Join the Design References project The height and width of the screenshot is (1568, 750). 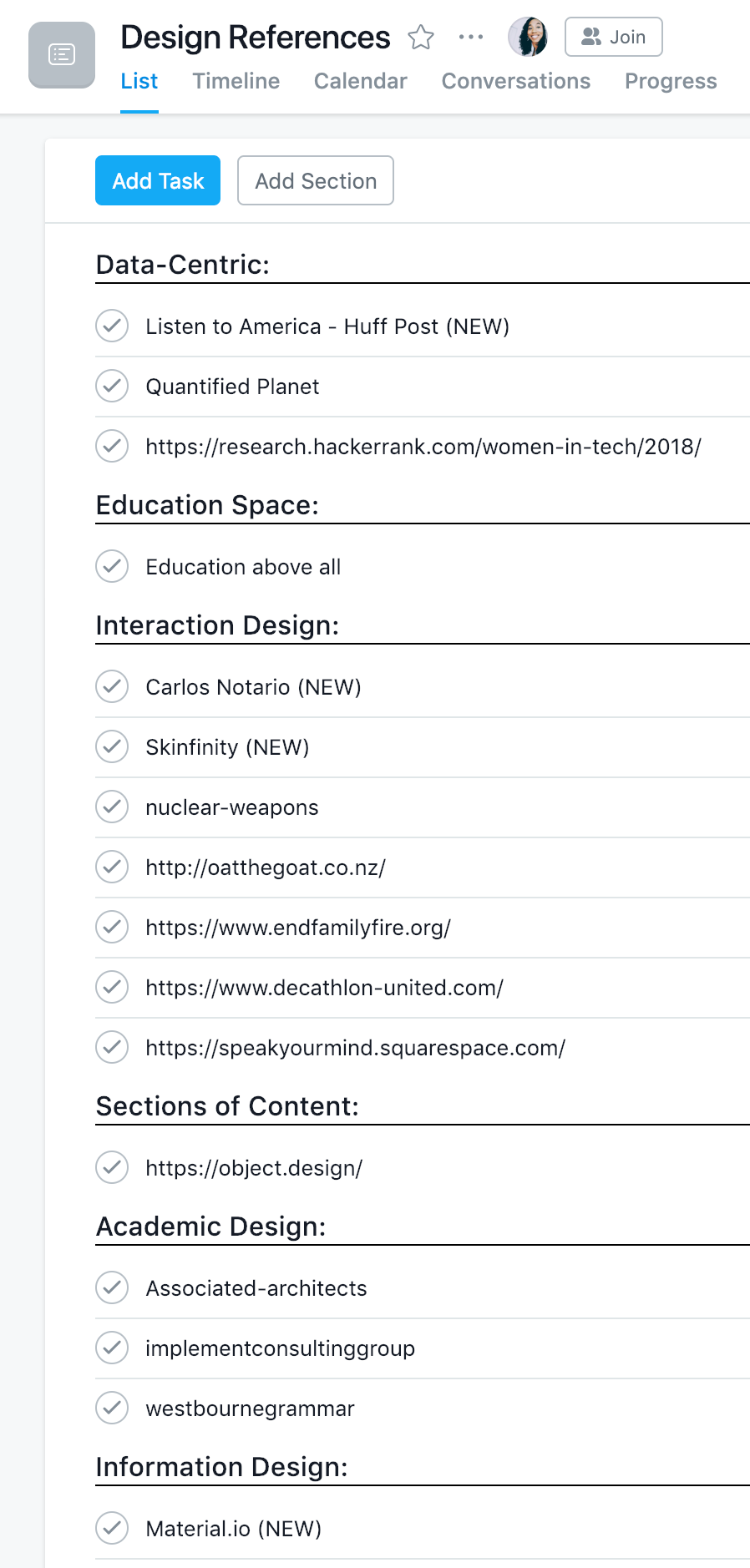pyautogui.click(x=613, y=37)
